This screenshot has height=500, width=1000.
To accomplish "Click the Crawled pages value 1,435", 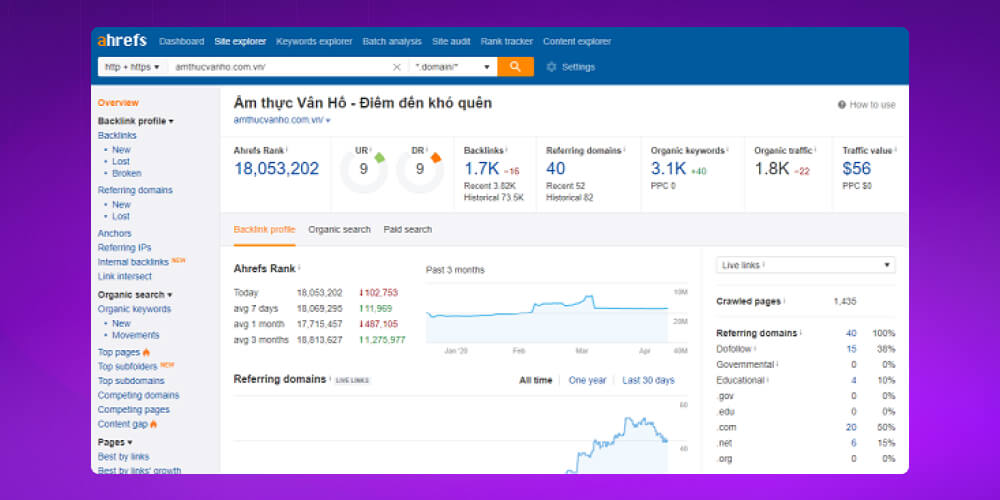I will click(845, 301).
